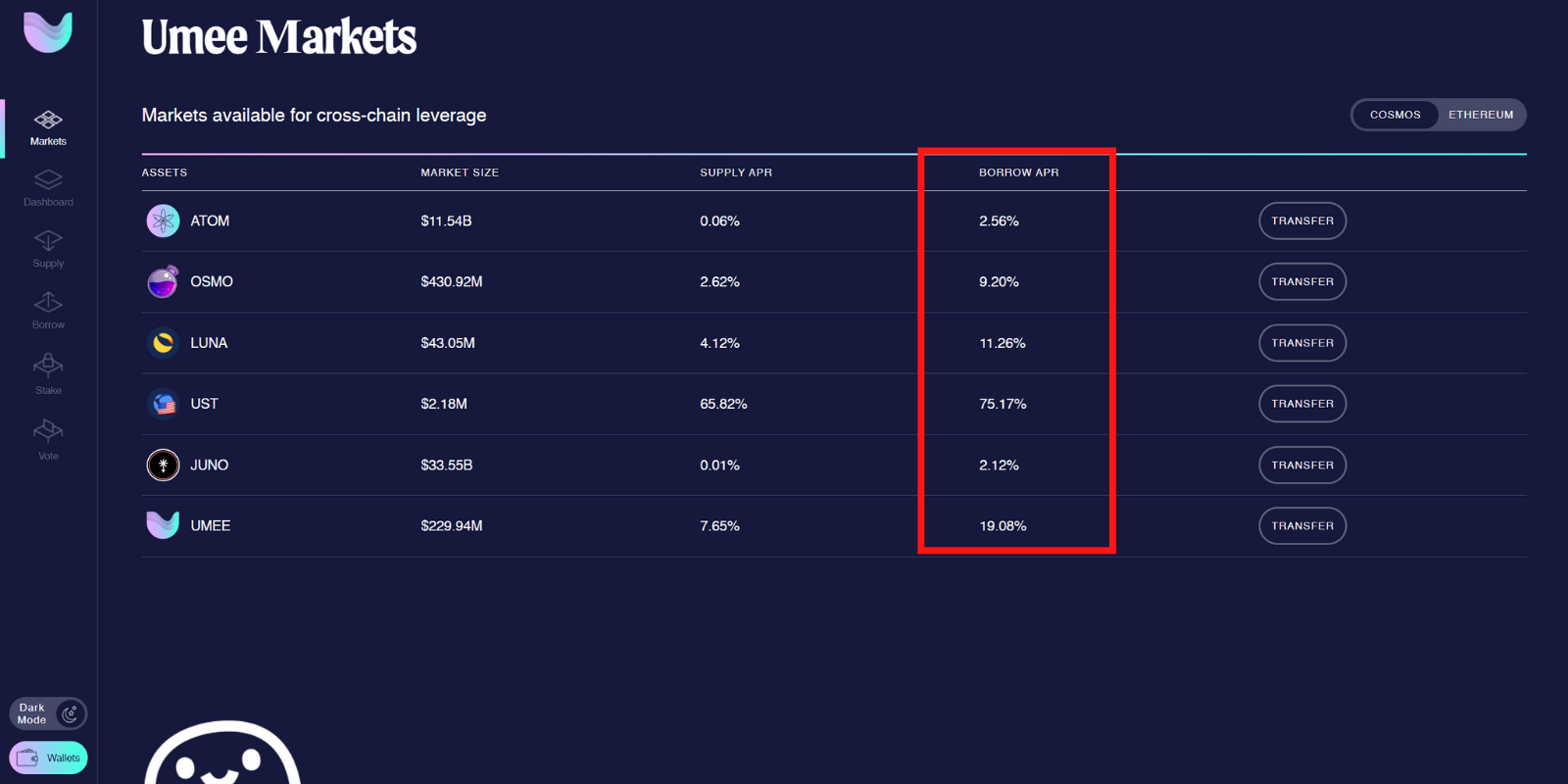Switch markets to Ethereum

point(1481,115)
